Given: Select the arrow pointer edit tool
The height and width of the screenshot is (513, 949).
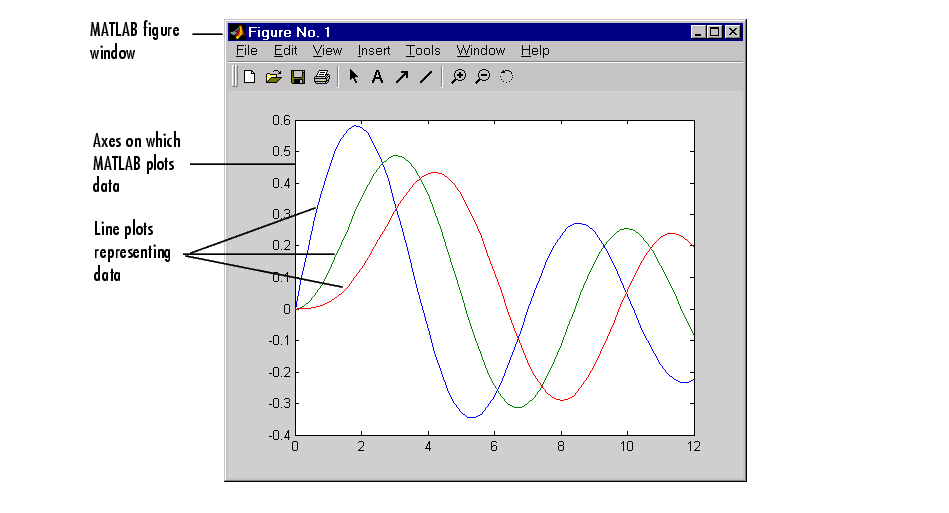Looking at the screenshot, I should [x=353, y=77].
